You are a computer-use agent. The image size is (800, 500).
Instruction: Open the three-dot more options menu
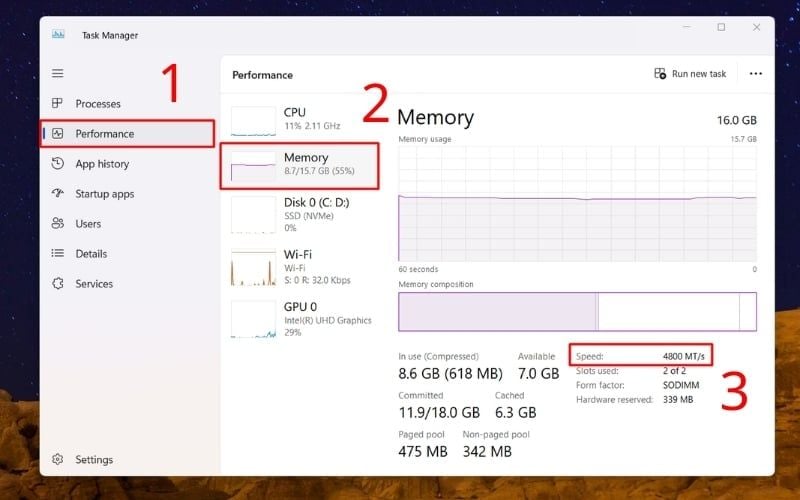(x=756, y=74)
